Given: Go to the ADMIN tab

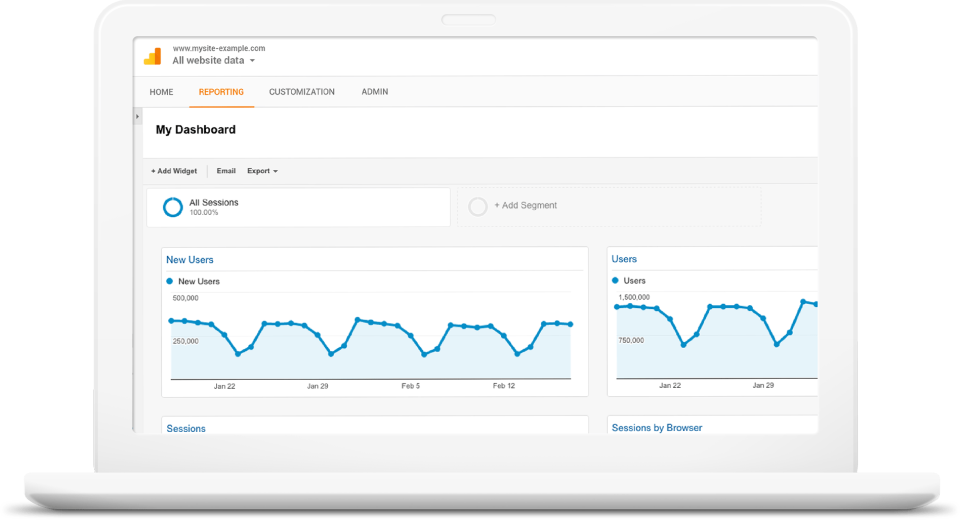Looking at the screenshot, I should pyautogui.click(x=375, y=92).
